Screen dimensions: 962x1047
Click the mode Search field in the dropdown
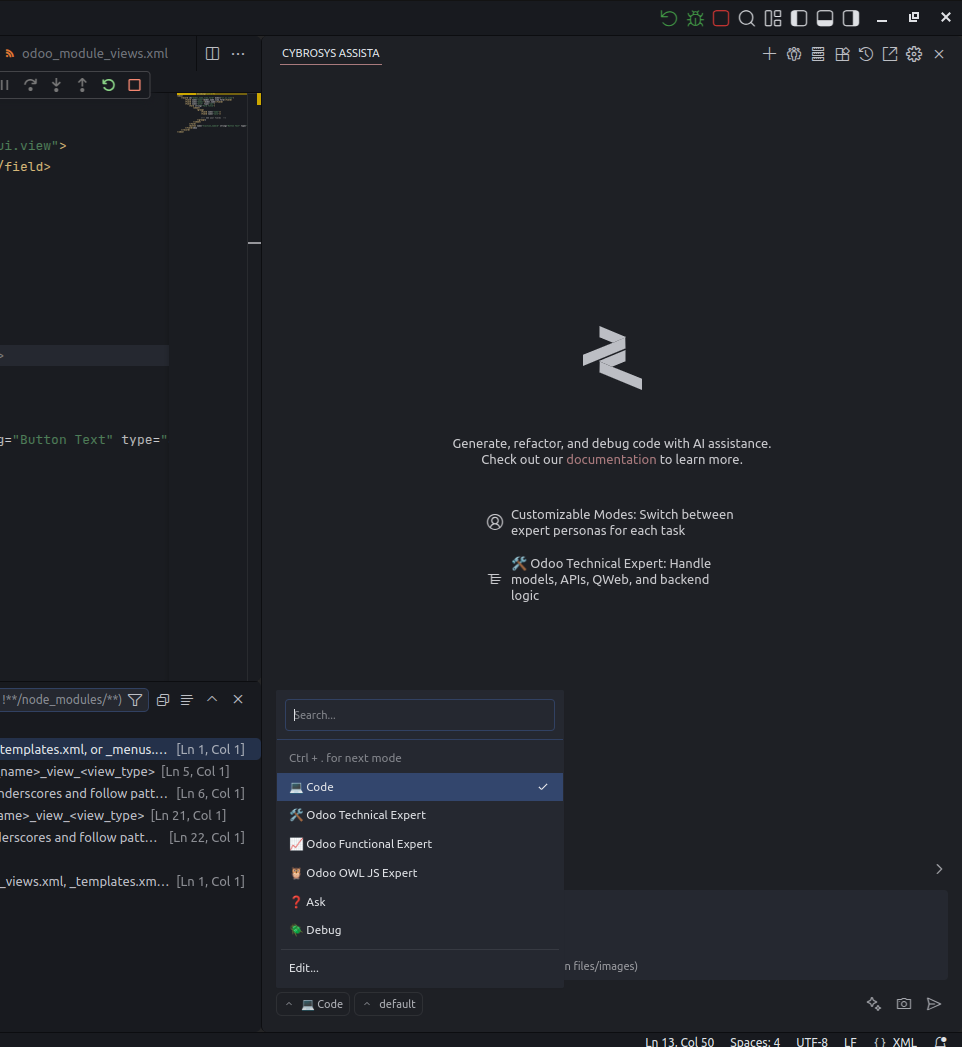click(420, 715)
